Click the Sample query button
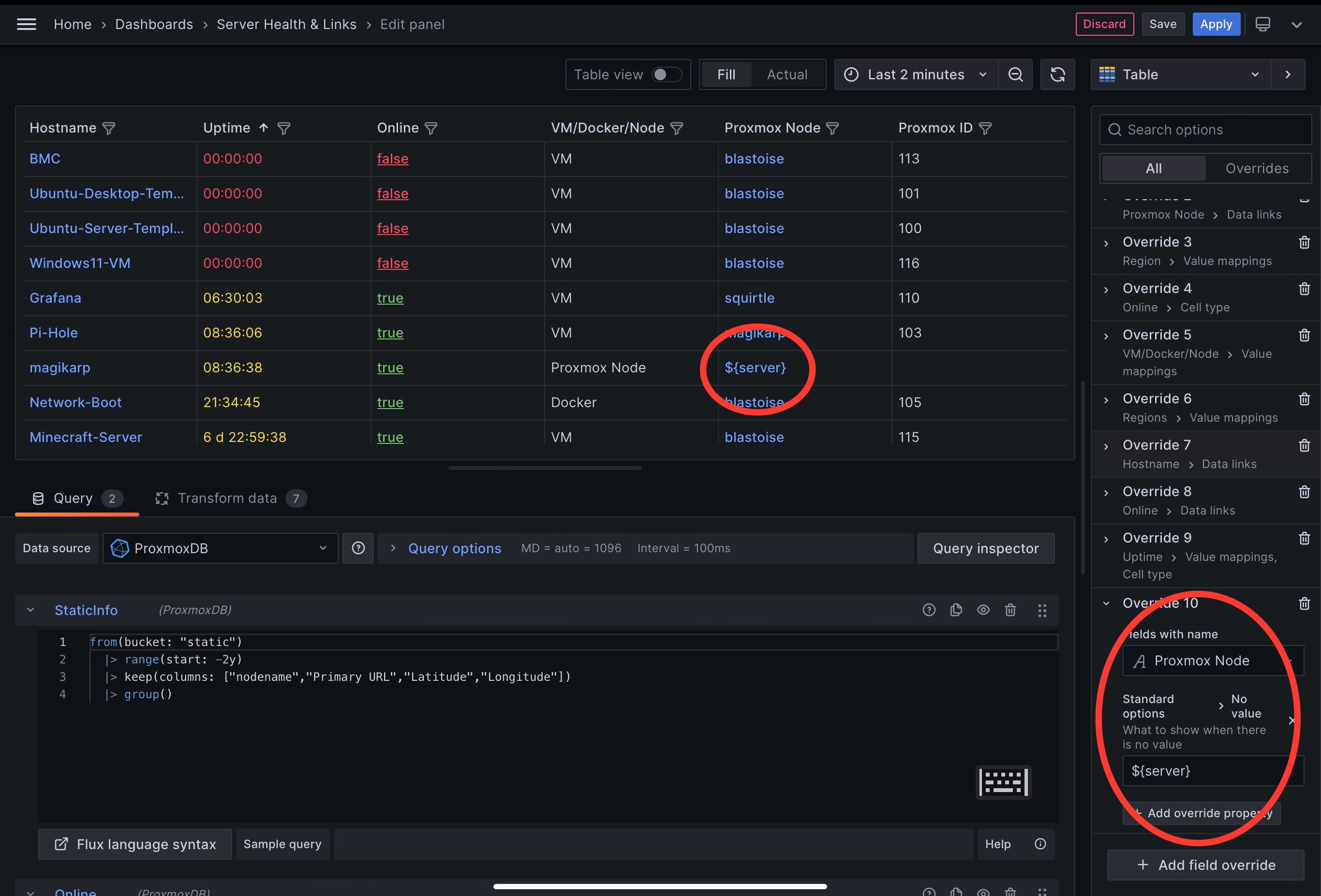1321x896 pixels. pyautogui.click(x=282, y=844)
